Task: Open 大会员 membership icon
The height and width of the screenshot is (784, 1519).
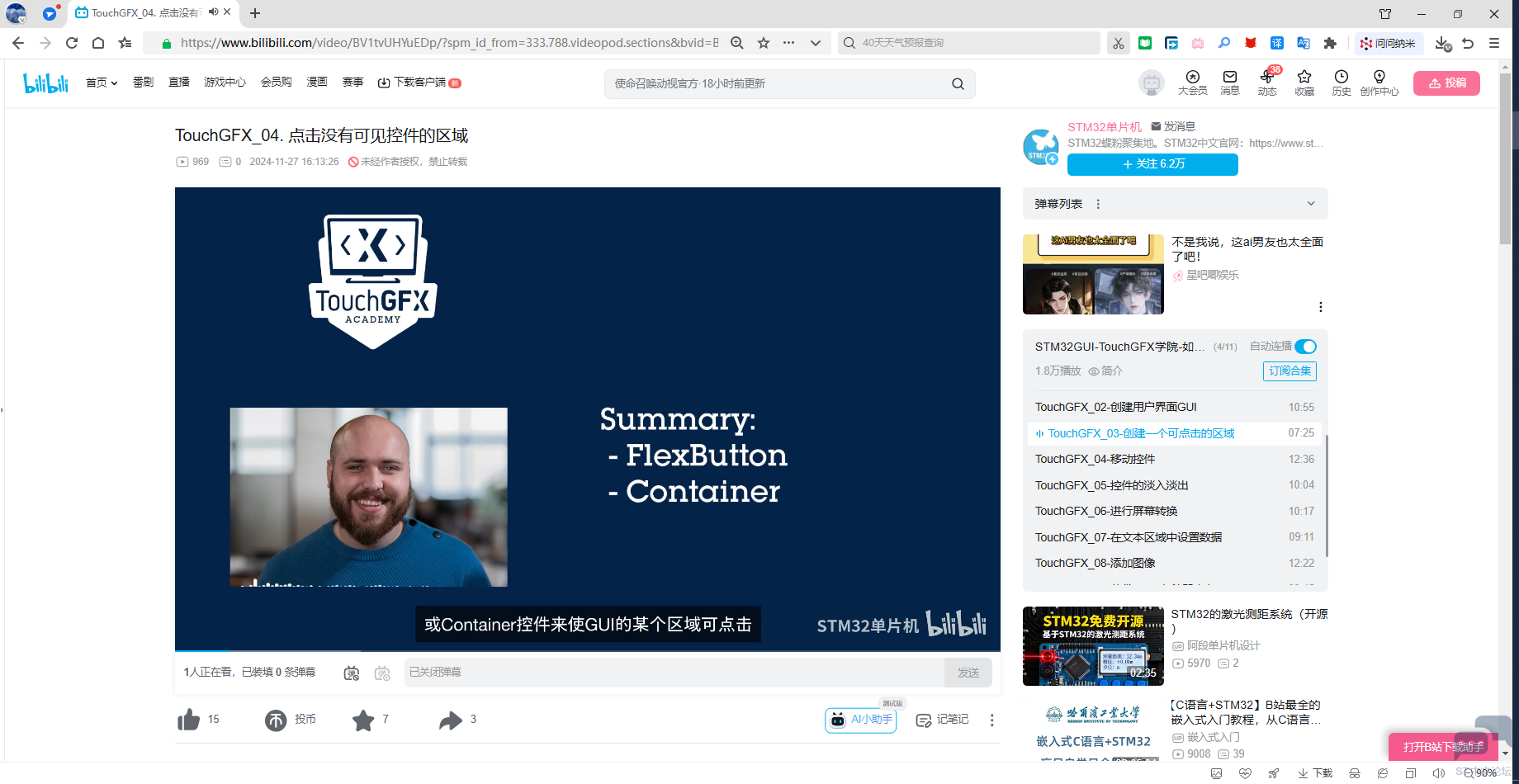Action: pyautogui.click(x=1192, y=83)
